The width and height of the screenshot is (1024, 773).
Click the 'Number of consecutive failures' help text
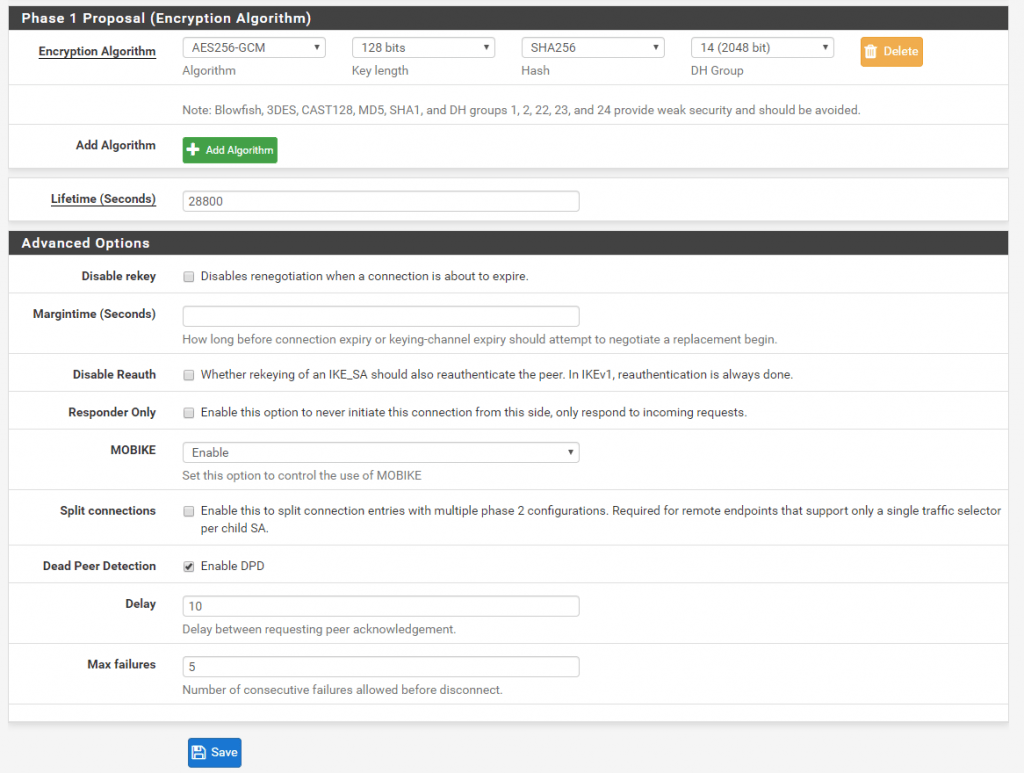tap(342, 690)
